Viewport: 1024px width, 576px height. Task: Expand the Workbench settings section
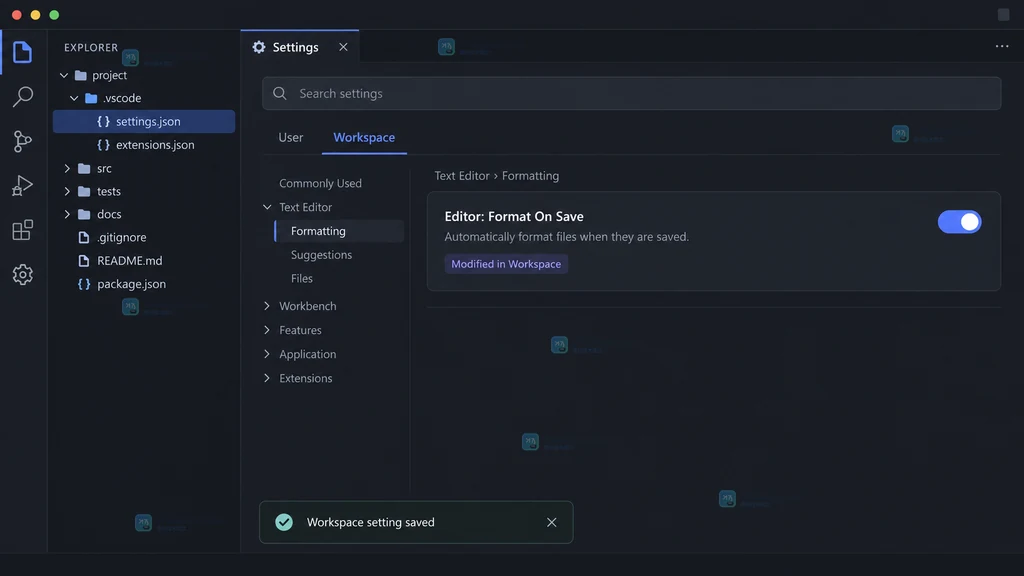coord(267,306)
